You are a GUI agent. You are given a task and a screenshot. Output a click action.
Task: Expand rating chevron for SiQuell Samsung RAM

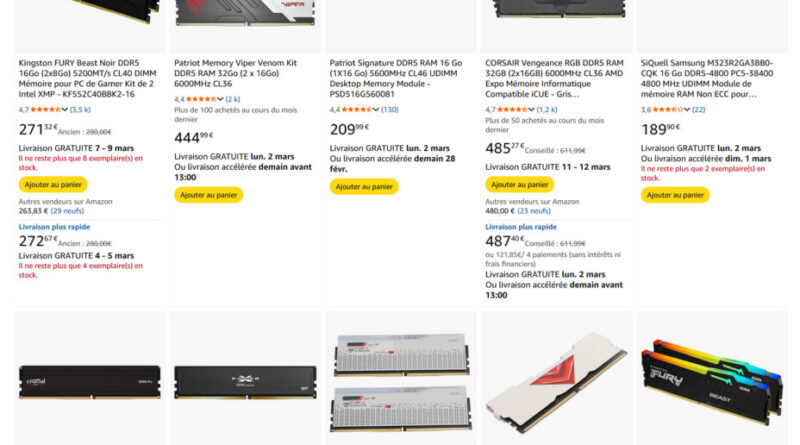coord(686,109)
